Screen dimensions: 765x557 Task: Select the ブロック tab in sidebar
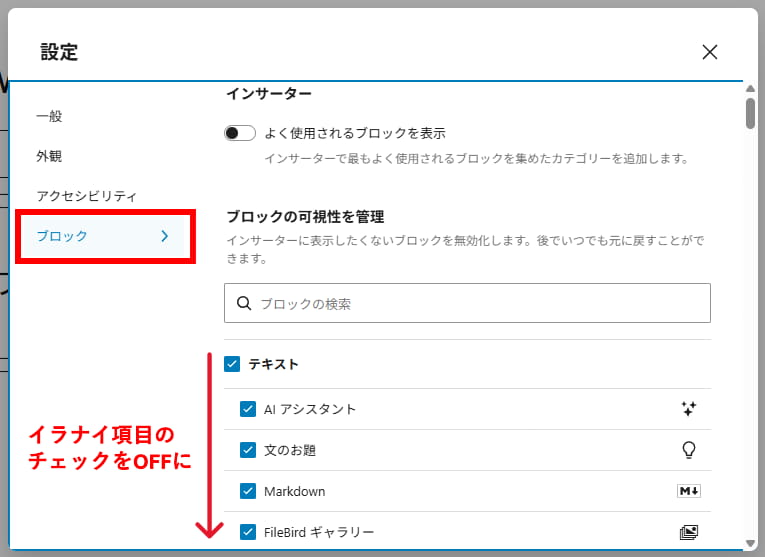click(x=62, y=236)
